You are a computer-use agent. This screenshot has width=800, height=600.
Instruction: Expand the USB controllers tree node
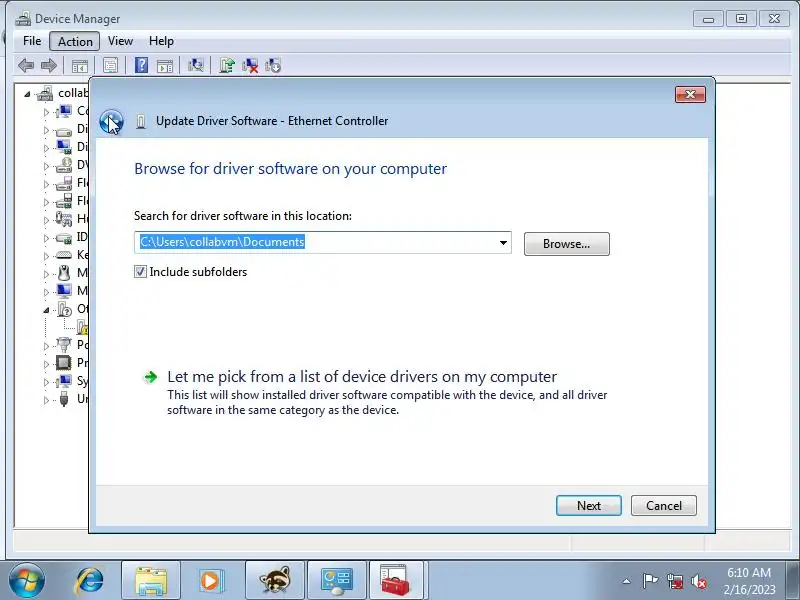(46, 399)
